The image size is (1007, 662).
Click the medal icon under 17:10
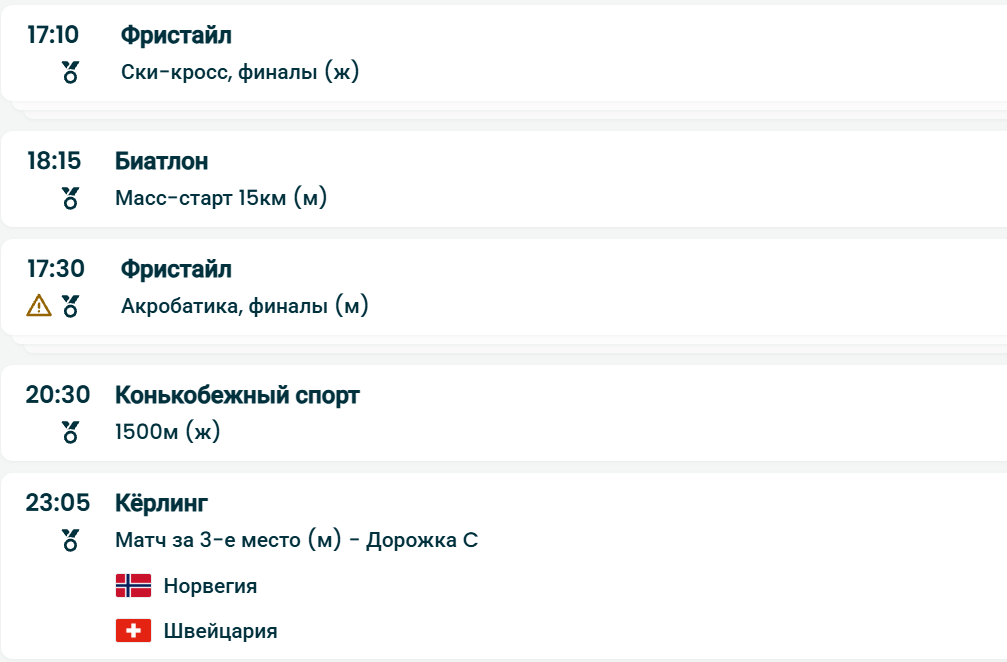tap(70, 72)
